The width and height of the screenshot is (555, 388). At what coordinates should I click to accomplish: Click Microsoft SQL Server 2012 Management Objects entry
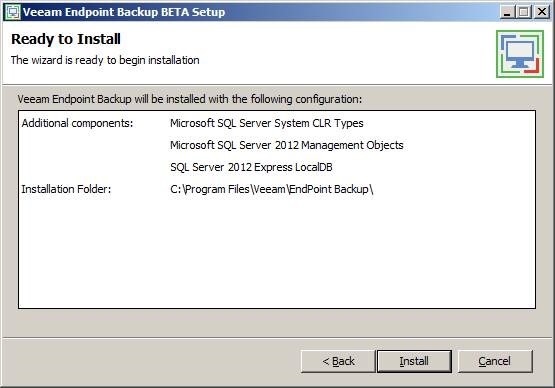click(x=287, y=145)
